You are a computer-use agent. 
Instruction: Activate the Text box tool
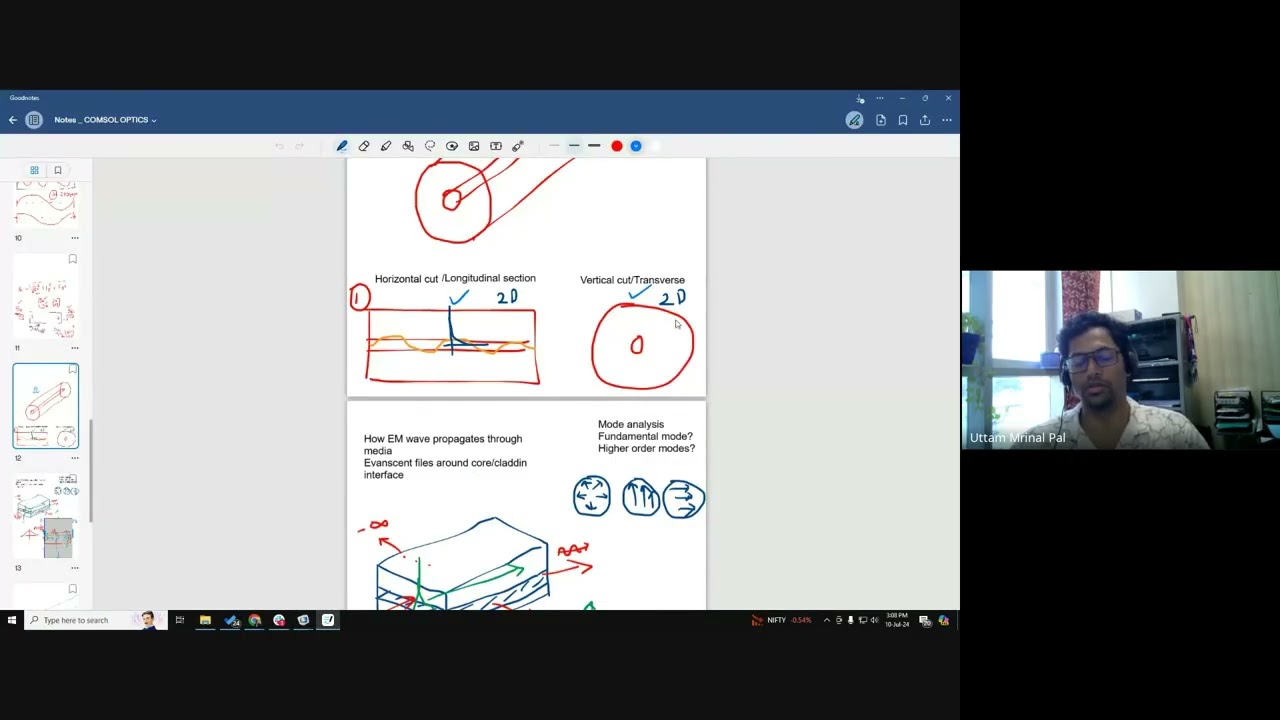[496, 146]
